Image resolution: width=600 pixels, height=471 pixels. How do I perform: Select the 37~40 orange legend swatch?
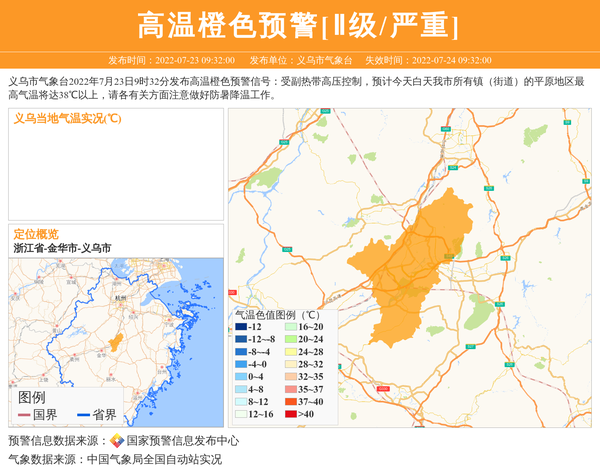tap(289, 402)
